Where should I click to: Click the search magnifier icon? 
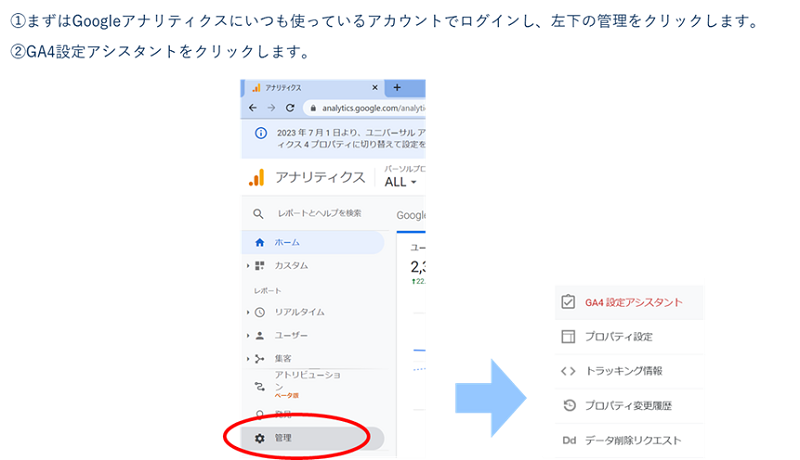[x=259, y=214]
